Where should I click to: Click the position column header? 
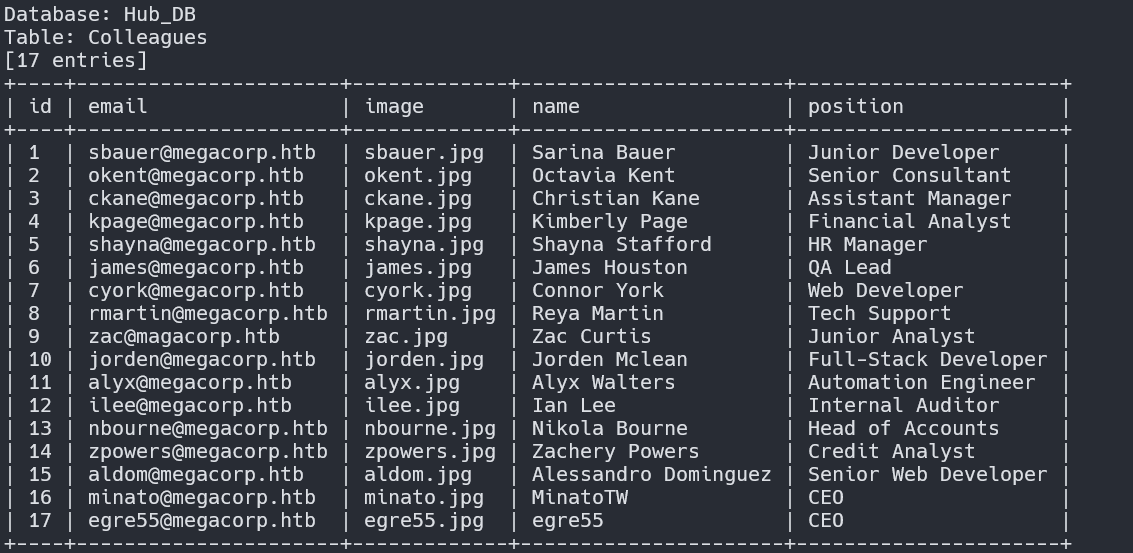(x=855, y=106)
